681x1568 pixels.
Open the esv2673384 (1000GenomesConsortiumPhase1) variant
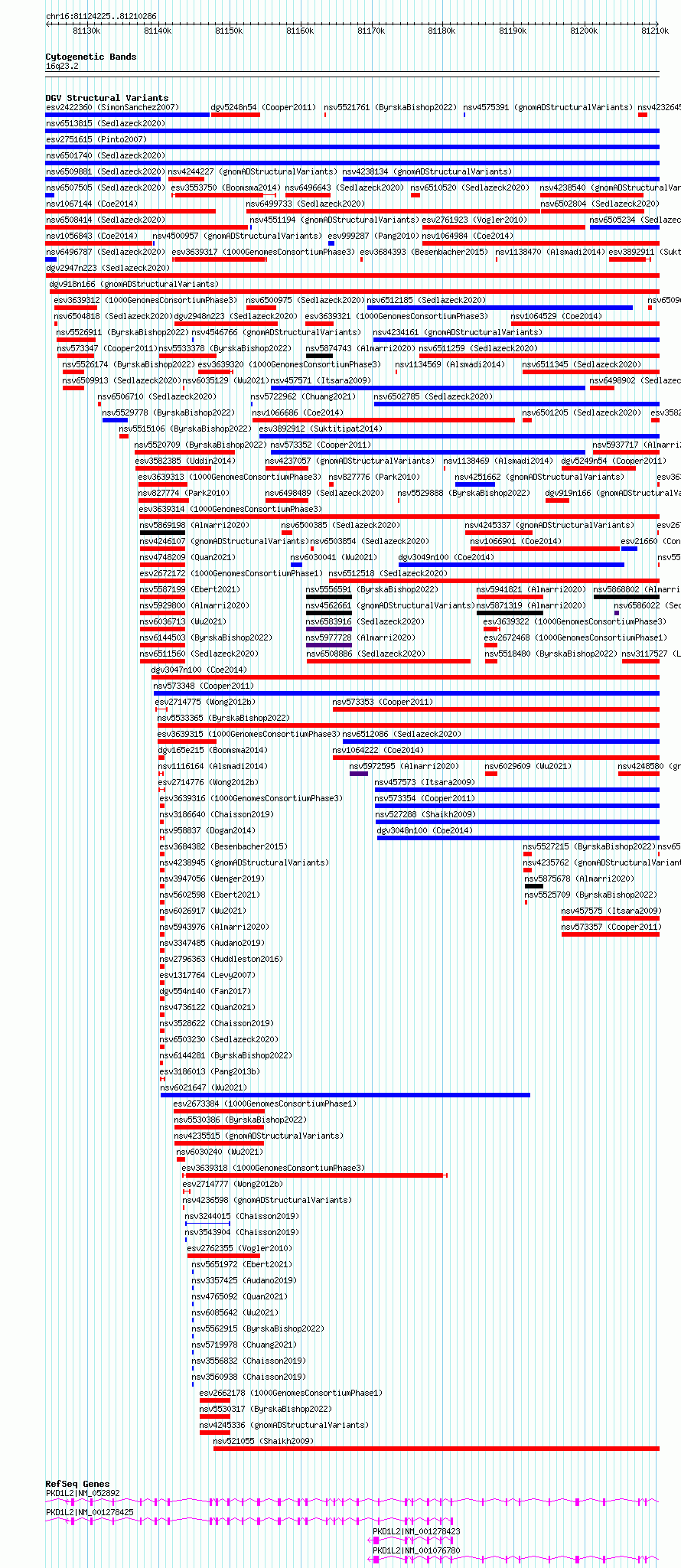pos(265,1103)
